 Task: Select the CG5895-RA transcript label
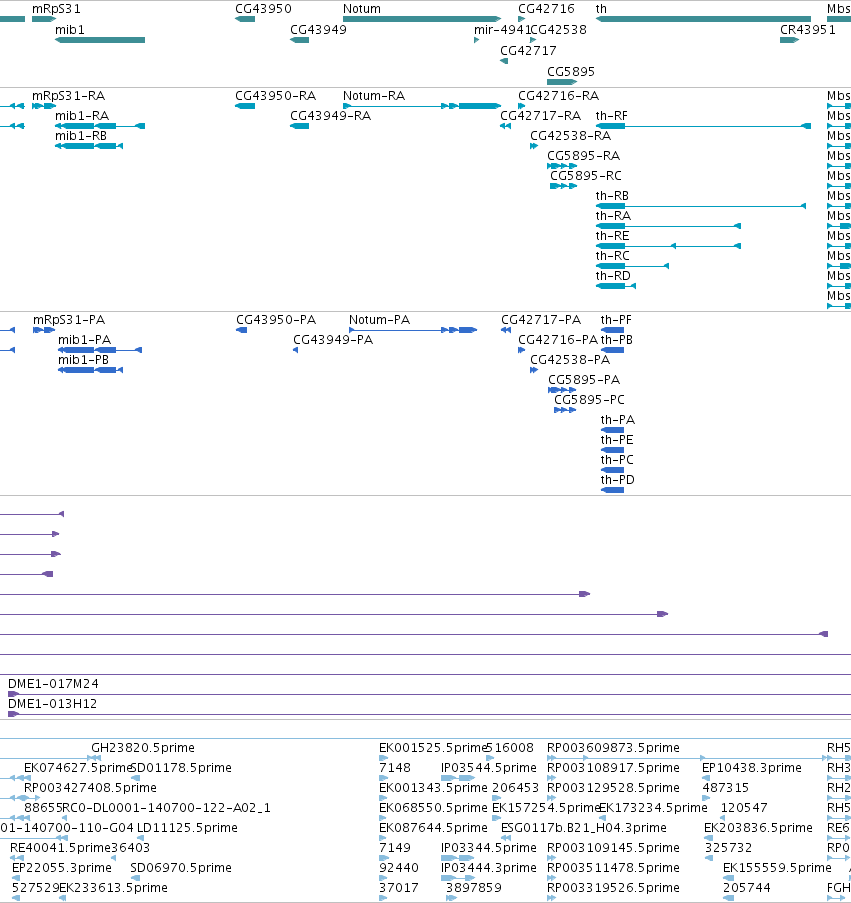tap(583, 156)
